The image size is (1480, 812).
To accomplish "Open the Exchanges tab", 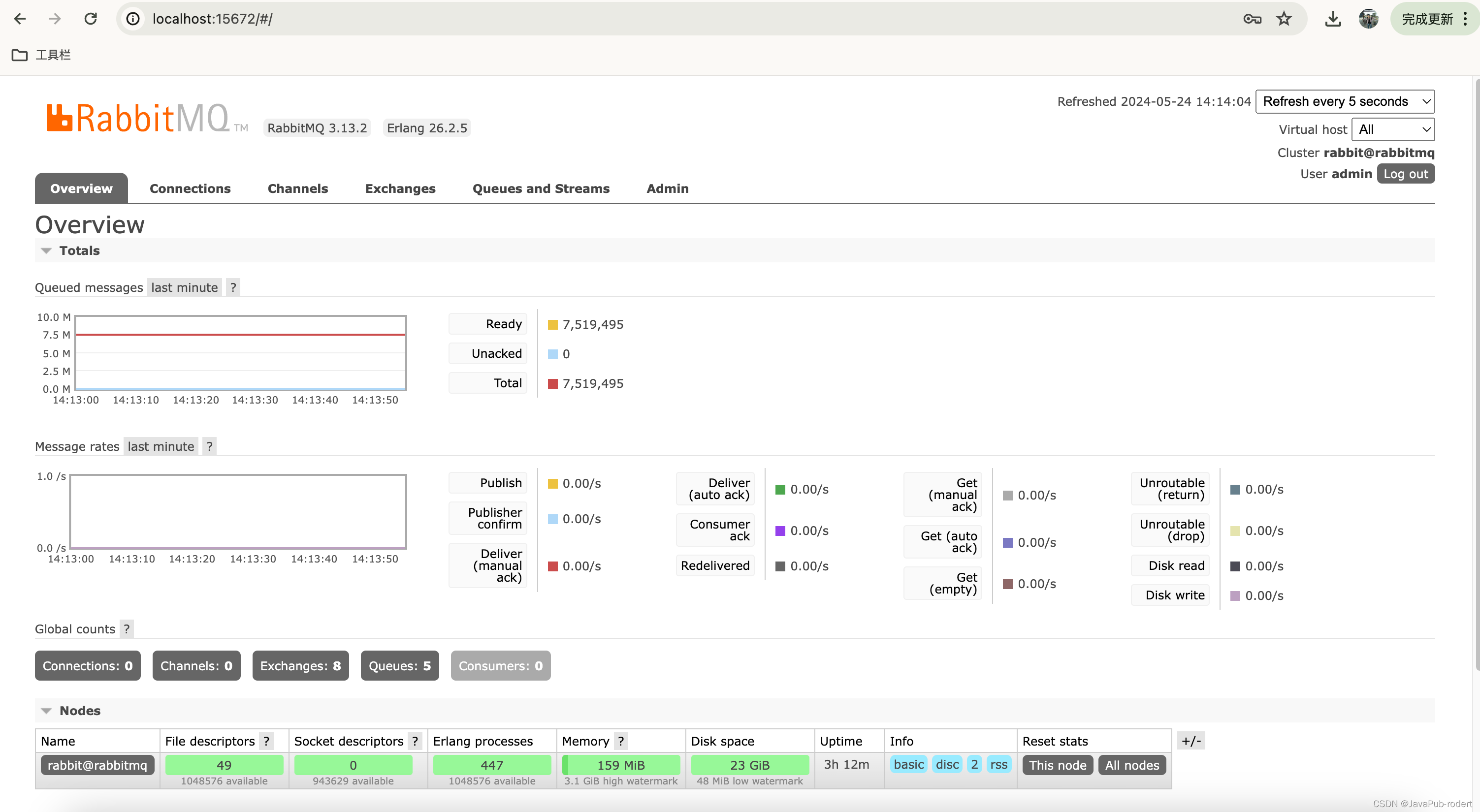I will click(400, 188).
